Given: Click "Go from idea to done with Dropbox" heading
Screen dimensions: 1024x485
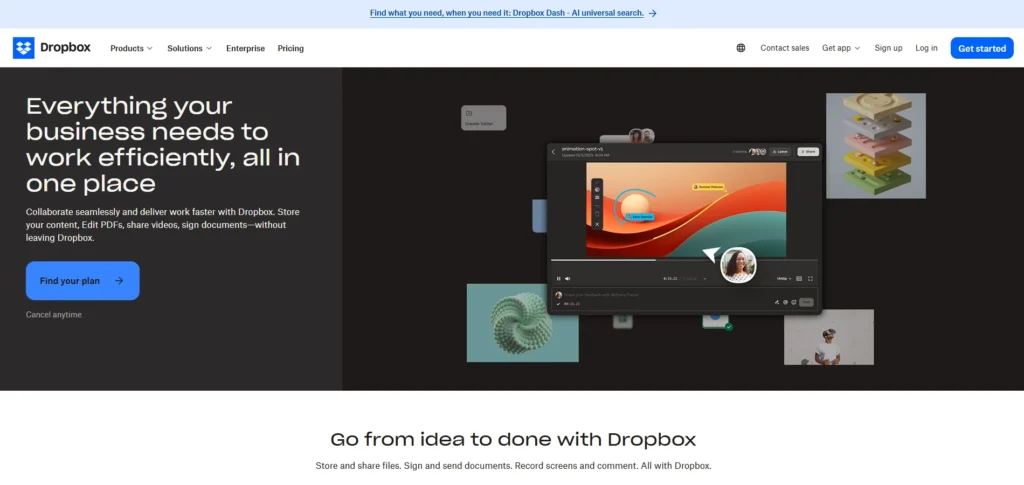Looking at the screenshot, I should pos(513,439).
